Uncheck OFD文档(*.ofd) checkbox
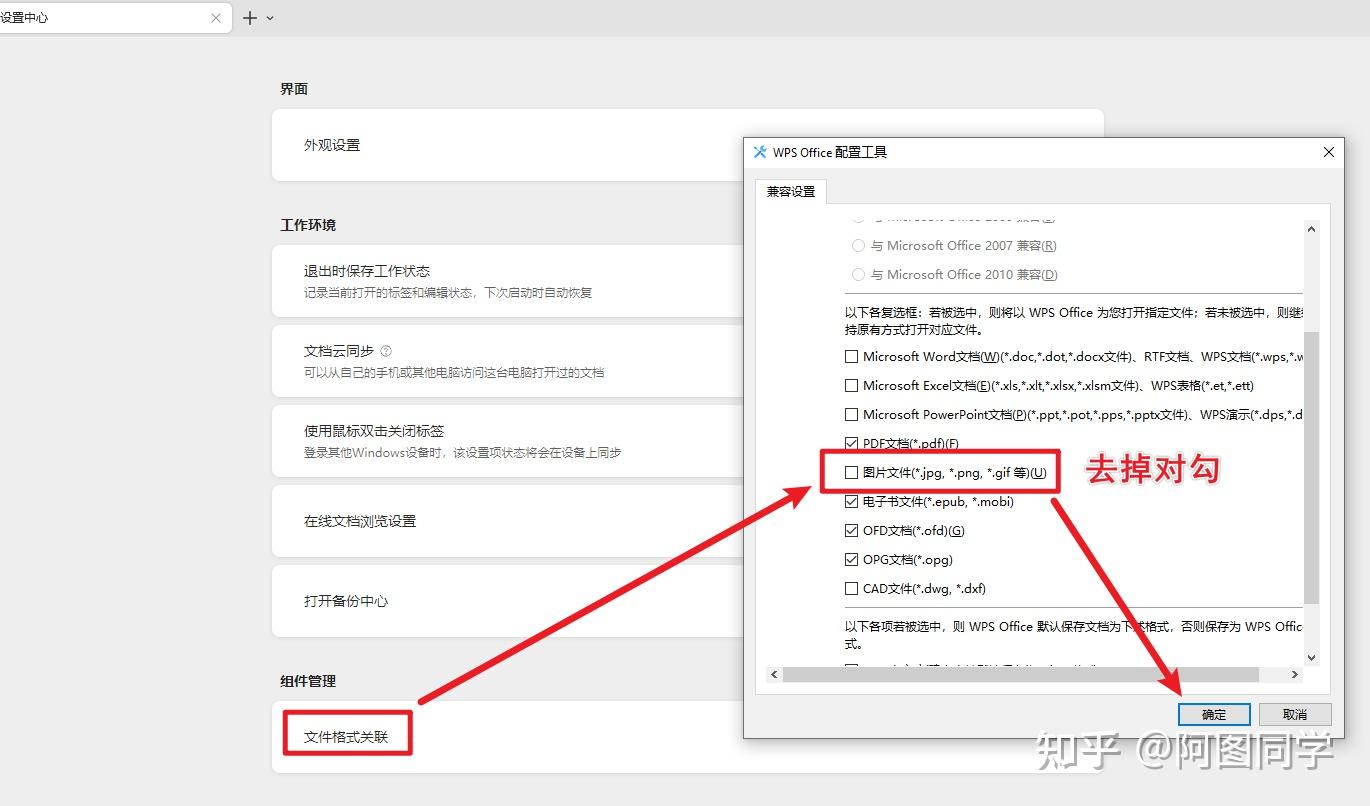 [852, 530]
